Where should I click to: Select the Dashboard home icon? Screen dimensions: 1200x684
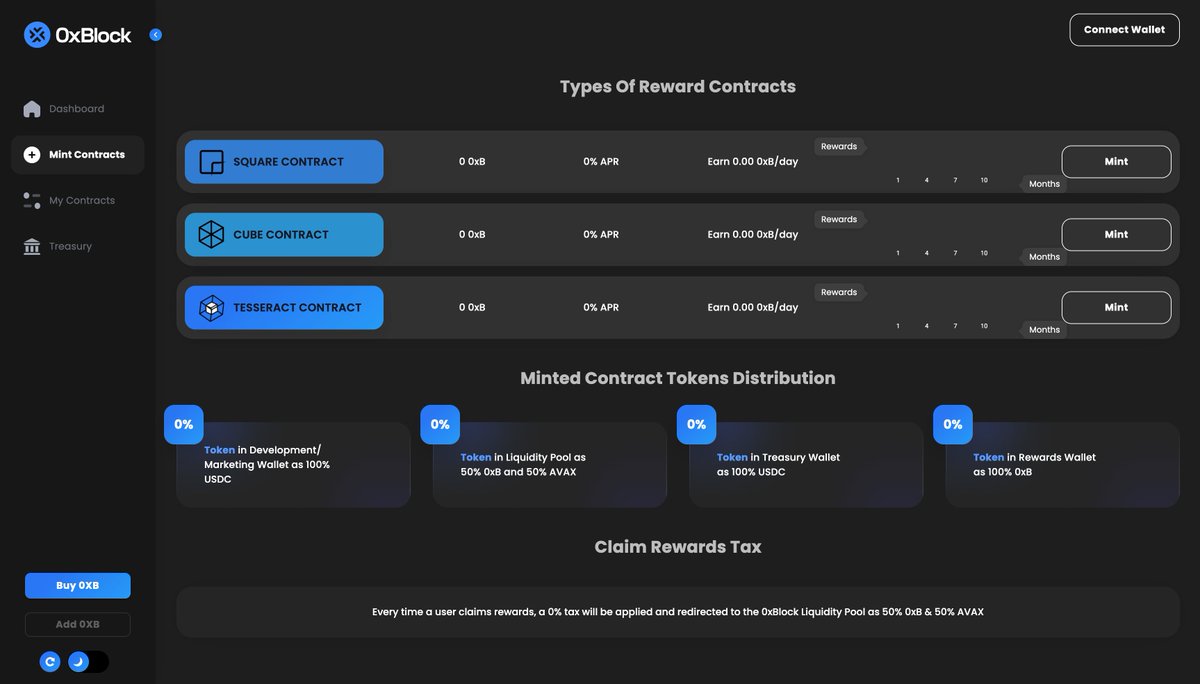click(30, 108)
